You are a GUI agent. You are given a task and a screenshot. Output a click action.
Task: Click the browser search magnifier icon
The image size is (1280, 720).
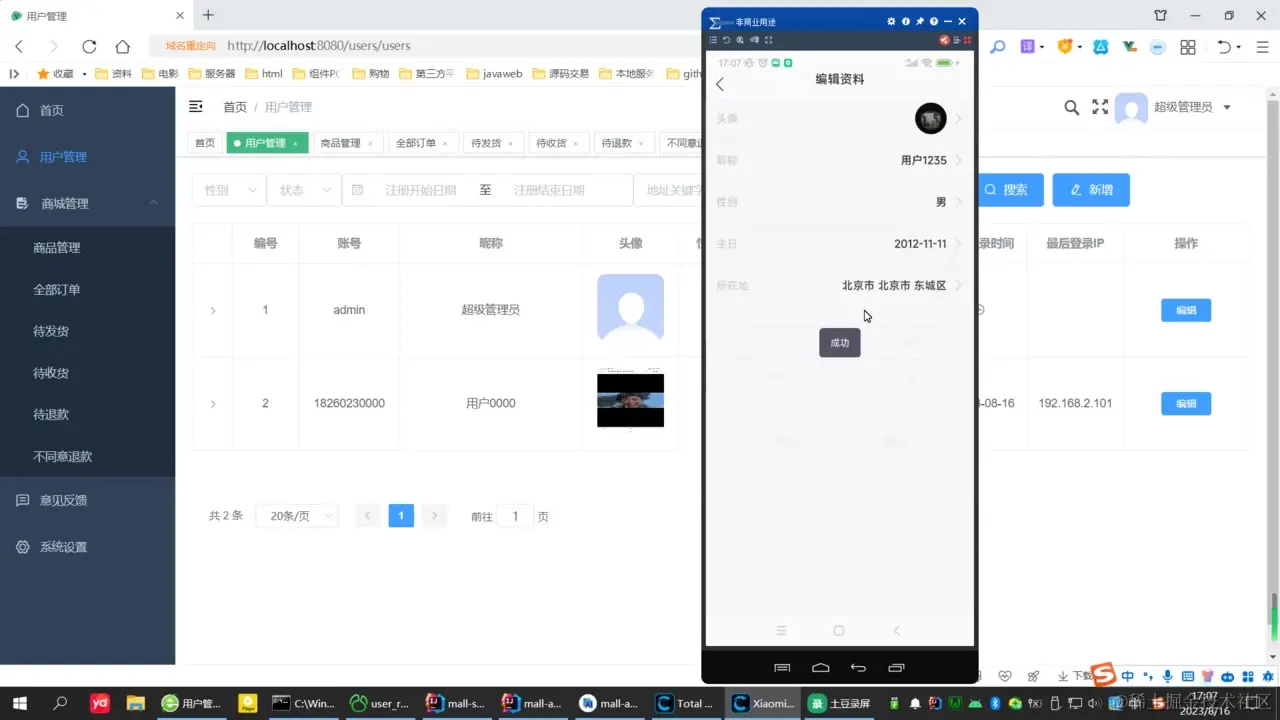coord(997,47)
